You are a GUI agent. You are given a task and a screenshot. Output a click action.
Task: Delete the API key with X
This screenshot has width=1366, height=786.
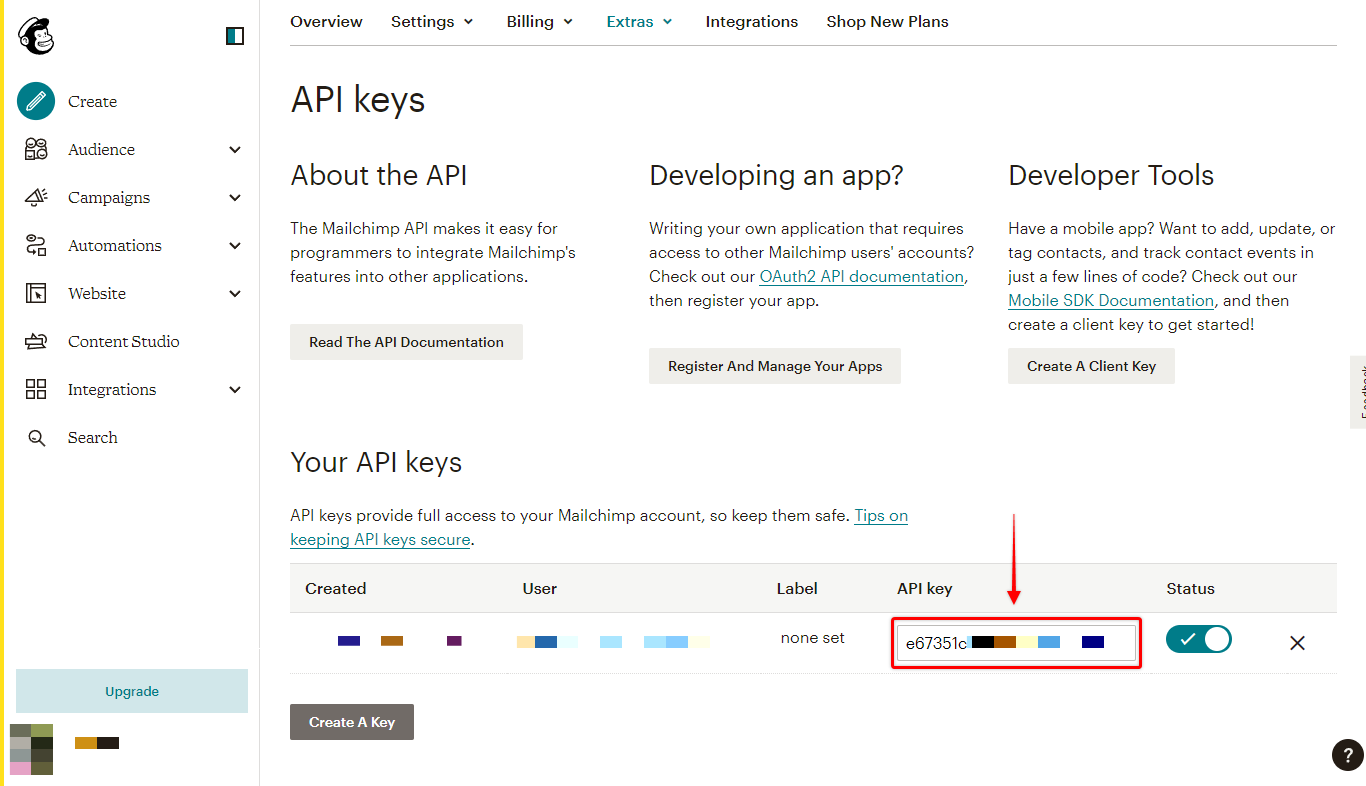(1297, 643)
